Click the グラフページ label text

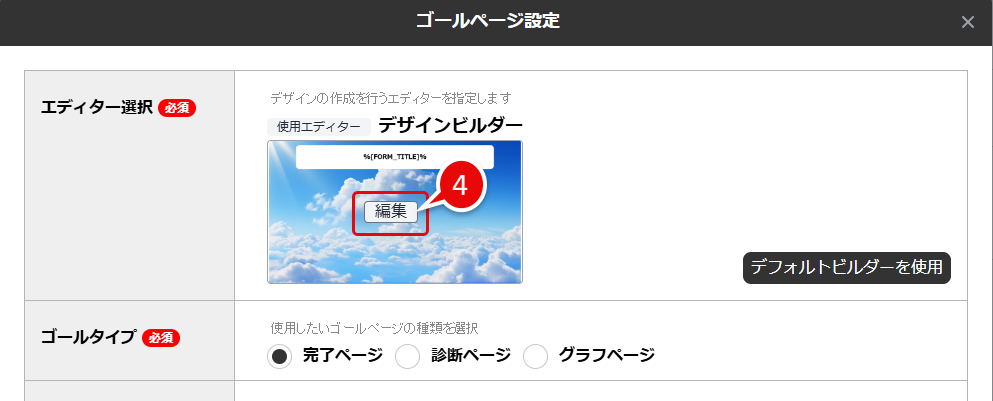[607, 355]
